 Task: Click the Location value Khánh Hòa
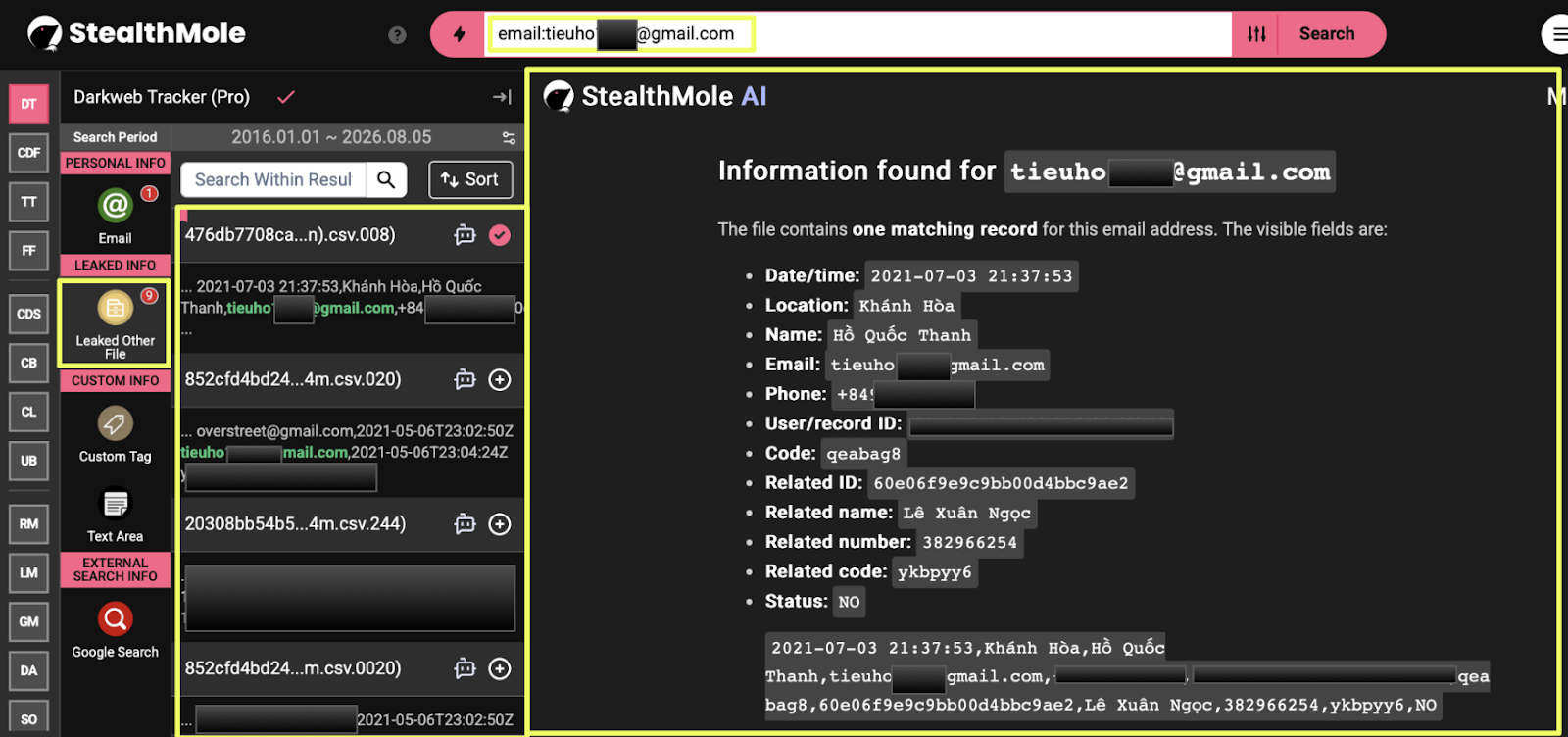[906, 306]
